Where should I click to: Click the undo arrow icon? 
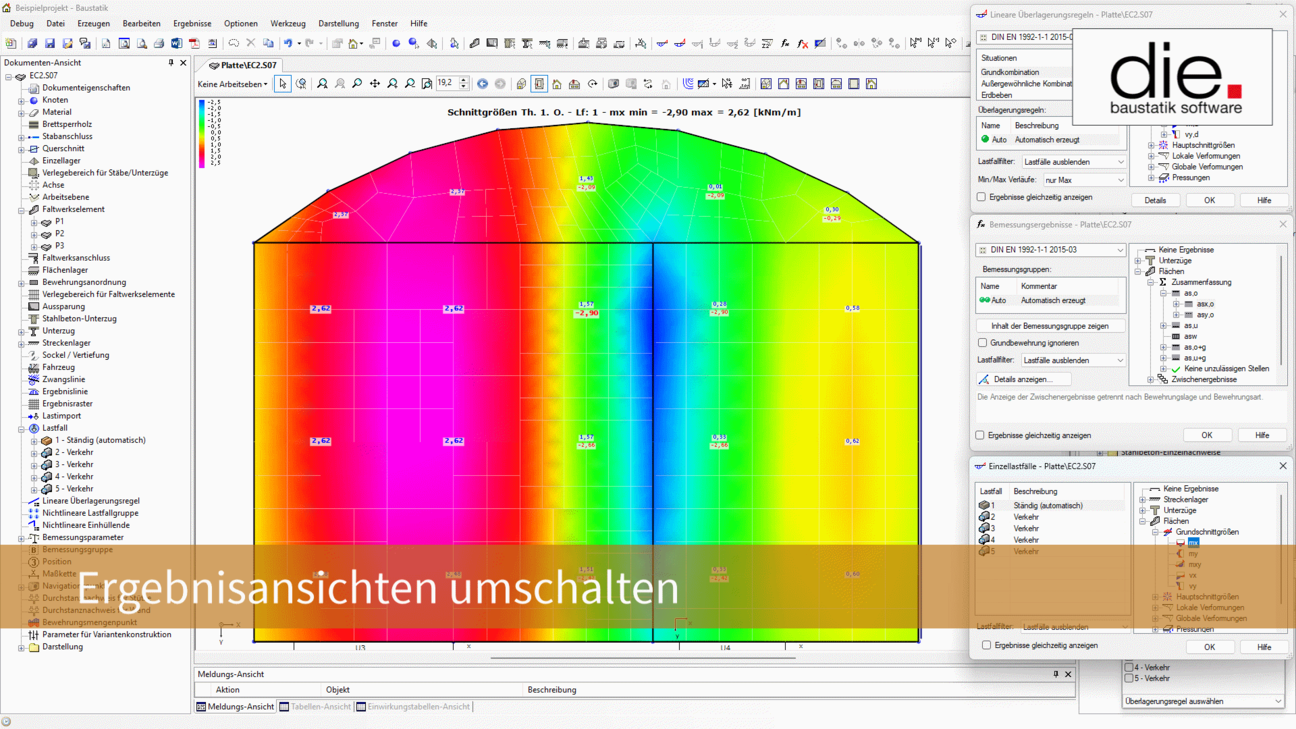[288, 44]
